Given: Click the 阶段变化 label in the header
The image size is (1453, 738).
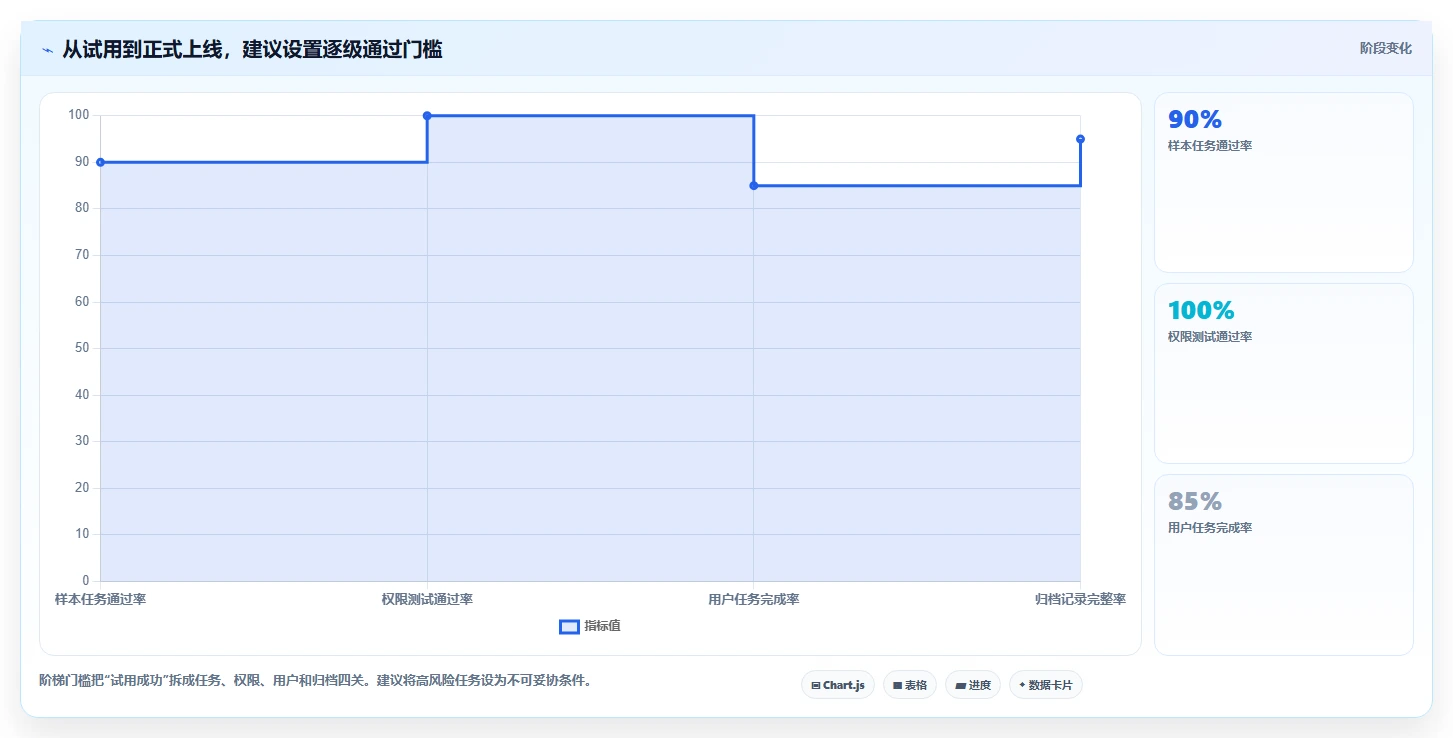Looking at the screenshot, I should (x=1386, y=48).
